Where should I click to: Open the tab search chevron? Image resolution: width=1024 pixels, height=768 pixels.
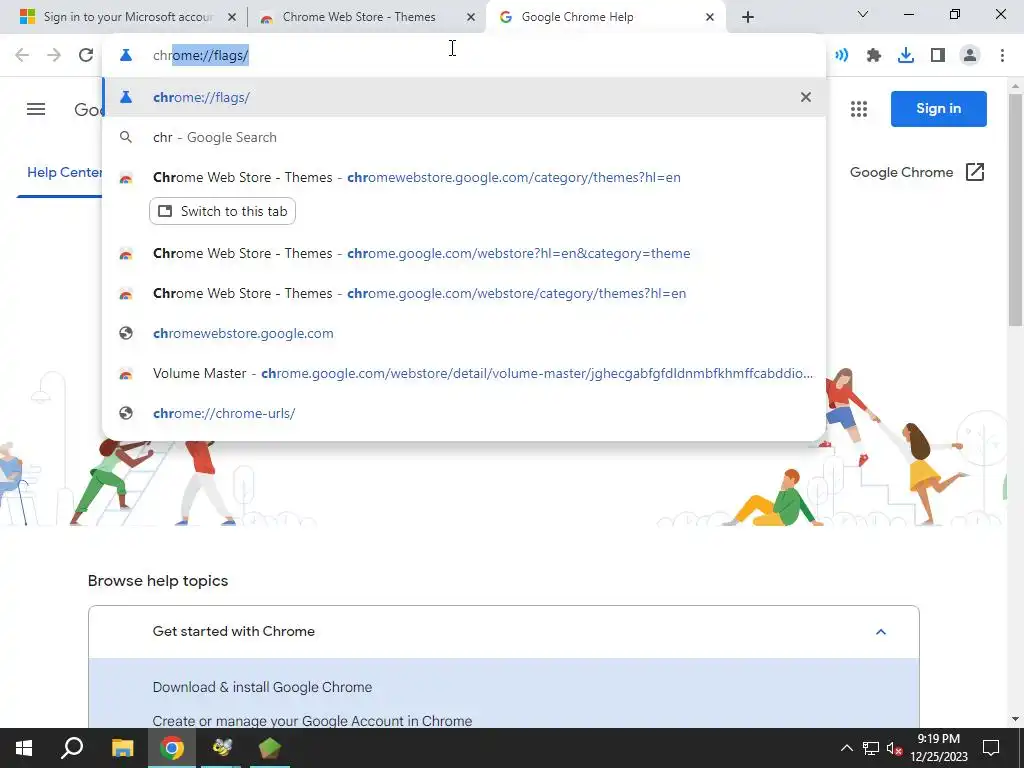point(863,14)
